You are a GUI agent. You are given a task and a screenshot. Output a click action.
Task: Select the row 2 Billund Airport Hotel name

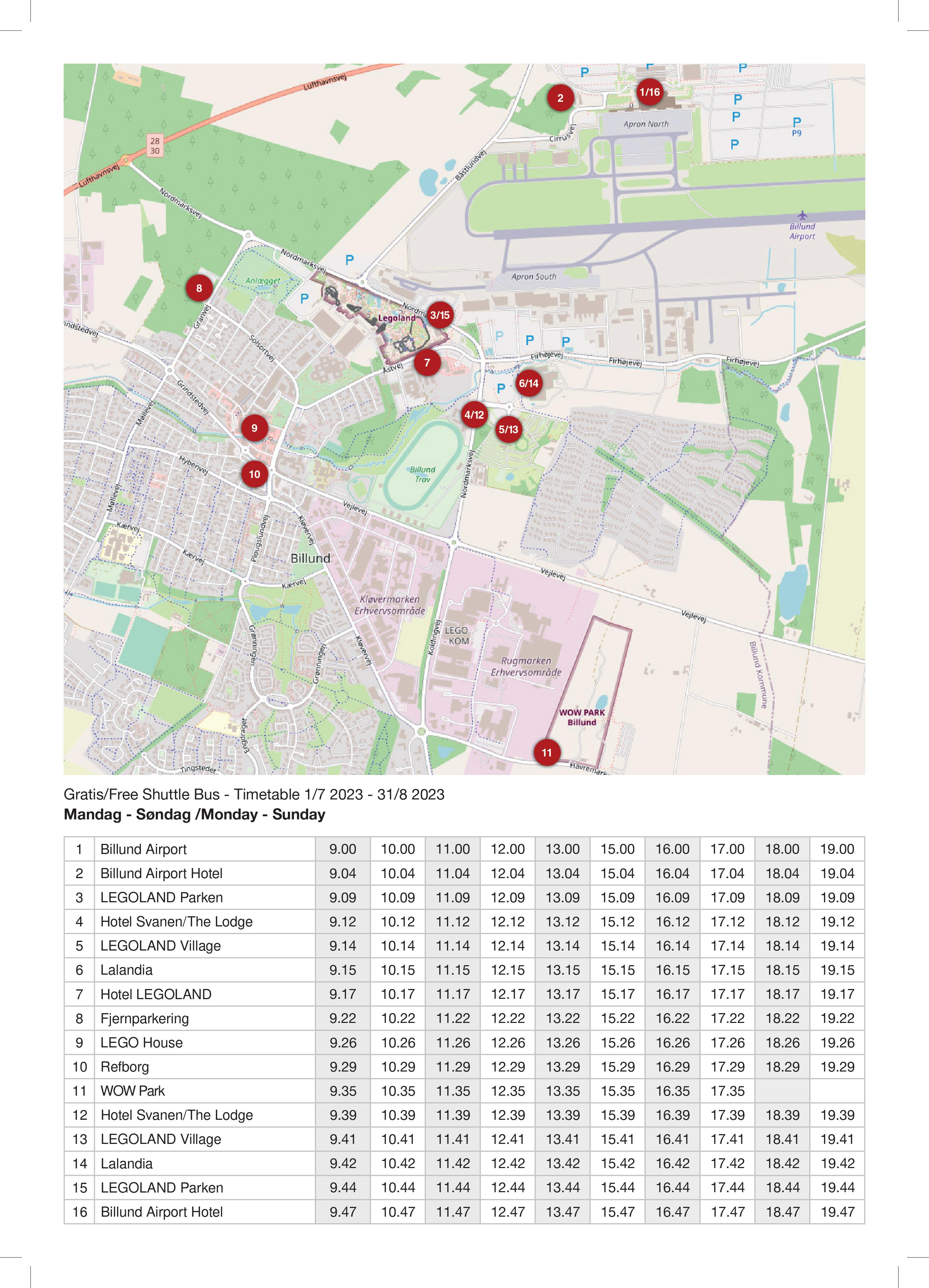tap(161, 874)
